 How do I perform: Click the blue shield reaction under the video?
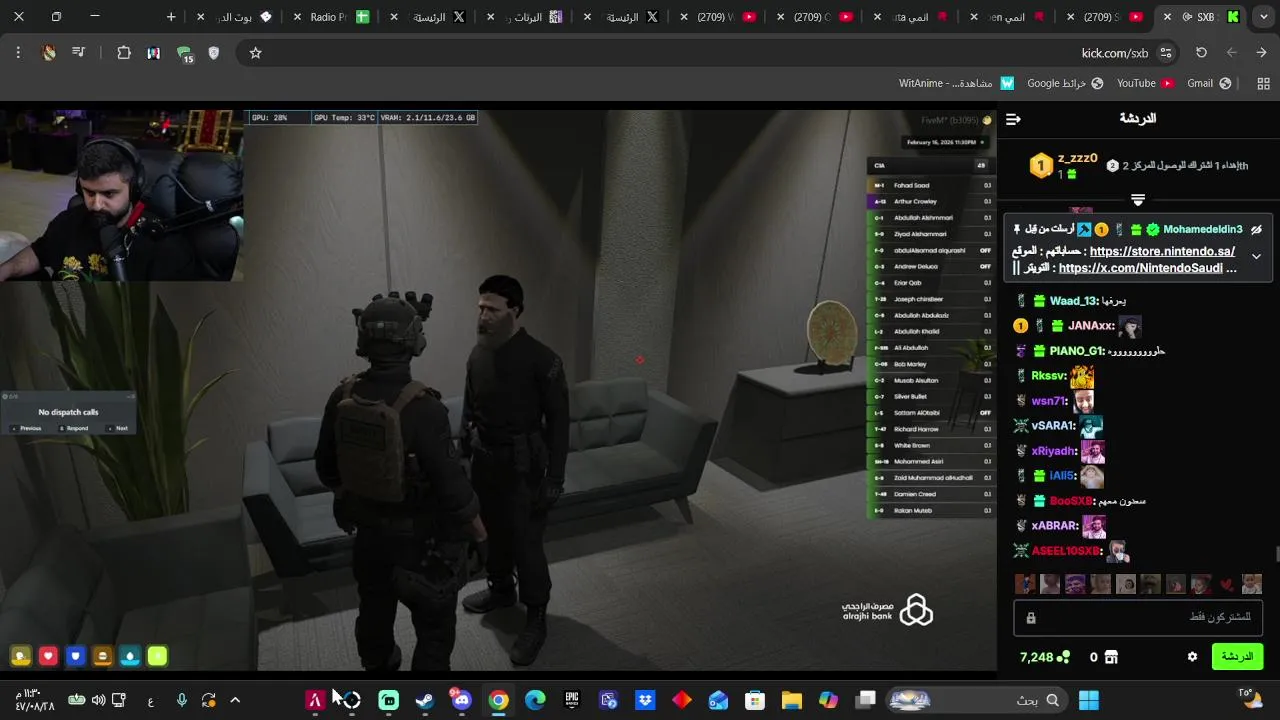point(75,657)
